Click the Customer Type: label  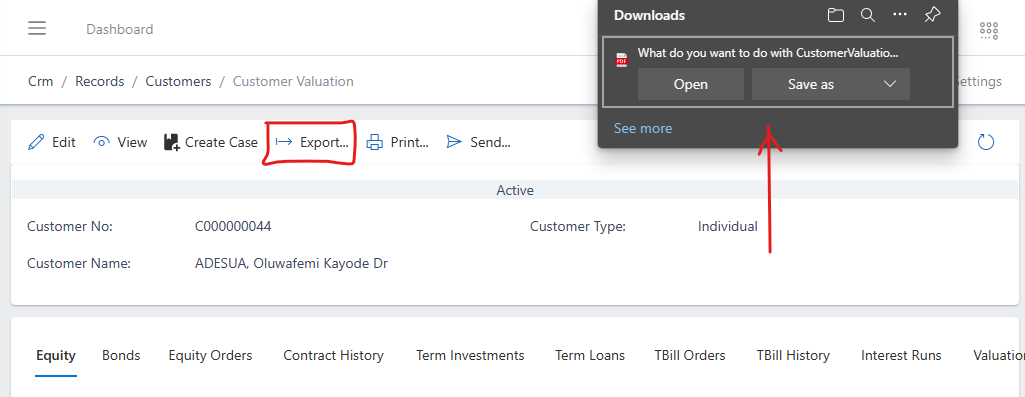click(578, 227)
